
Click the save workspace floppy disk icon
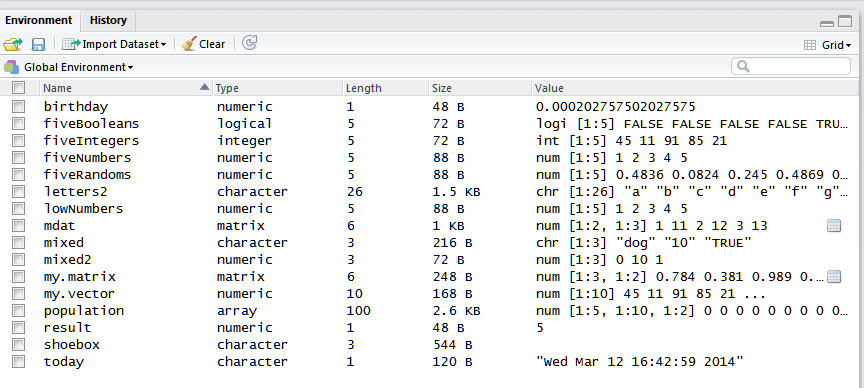click(x=38, y=44)
